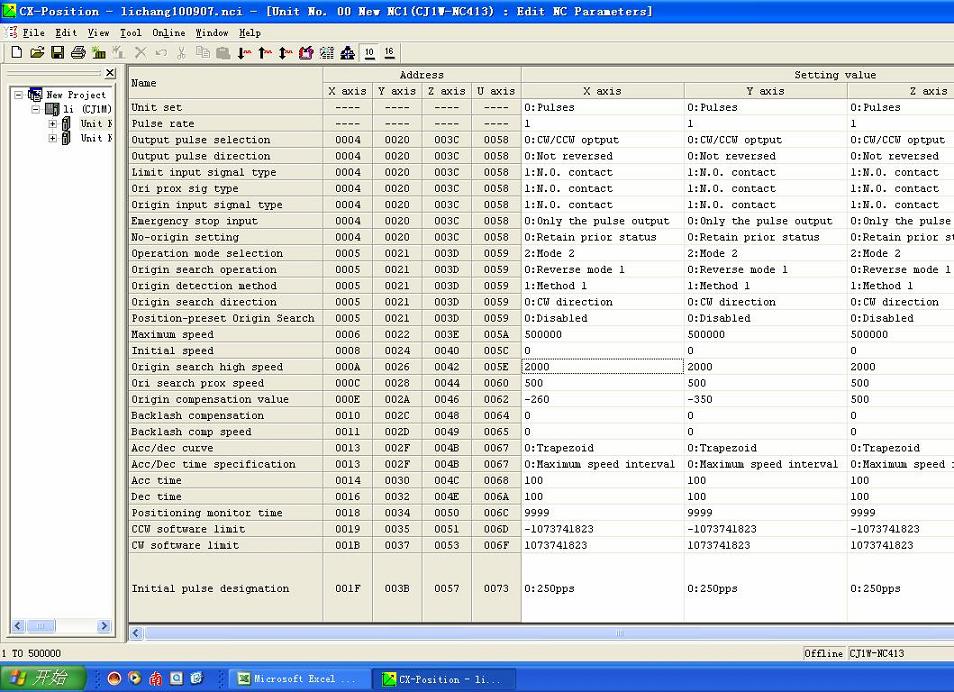Image resolution: width=954 pixels, height=692 pixels.
Task: Collapse the li (CJ1M) PLC node
Action: click(x=35, y=110)
